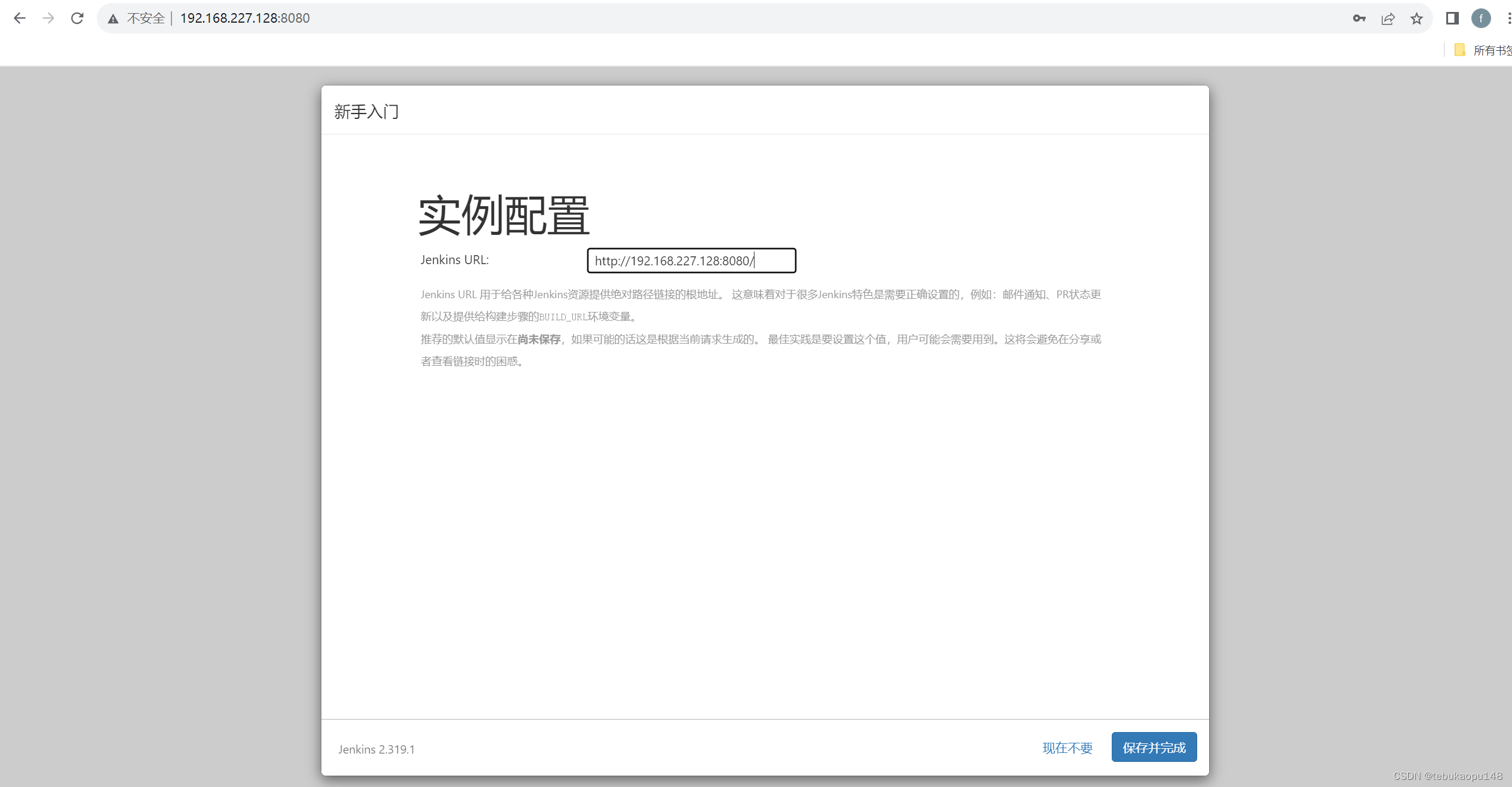The image size is (1512, 787).
Task: Go back to the previous page
Action: coord(20,18)
